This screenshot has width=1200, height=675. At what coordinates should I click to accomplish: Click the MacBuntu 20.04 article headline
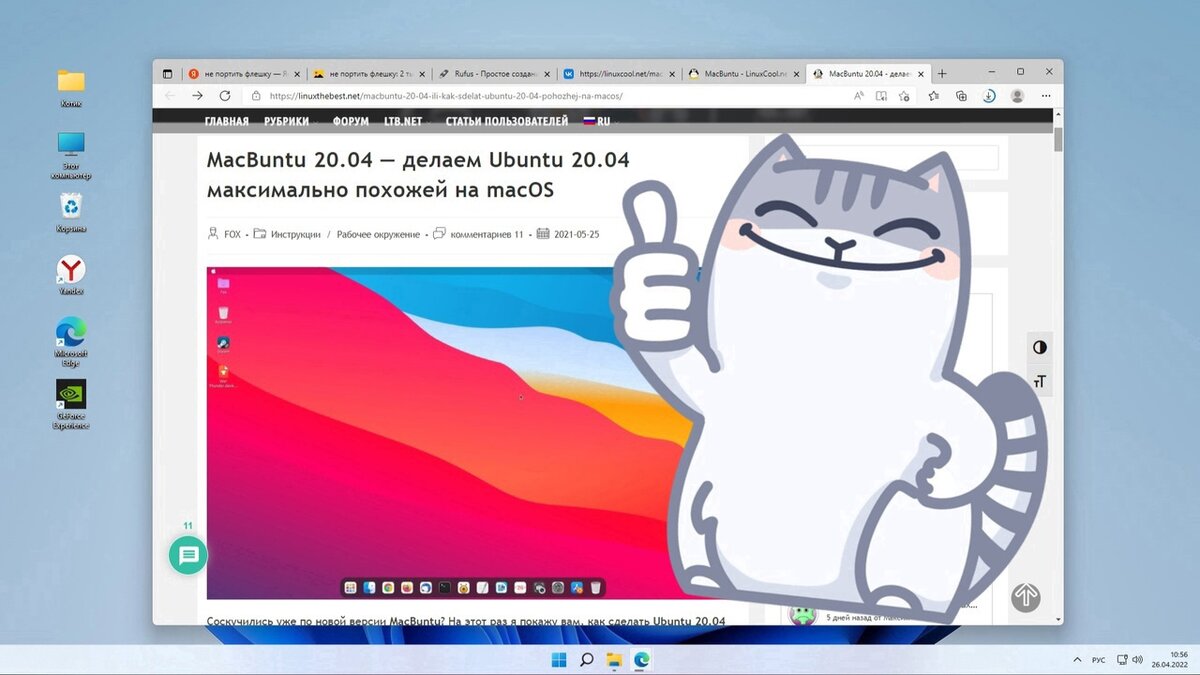tap(418, 174)
